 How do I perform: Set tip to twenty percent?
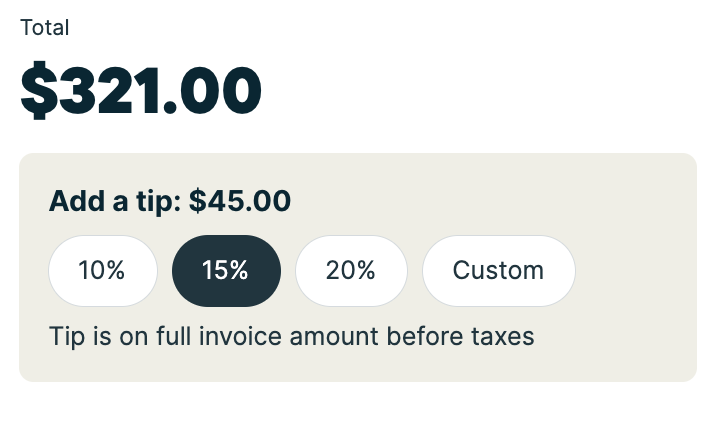tap(350, 270)
